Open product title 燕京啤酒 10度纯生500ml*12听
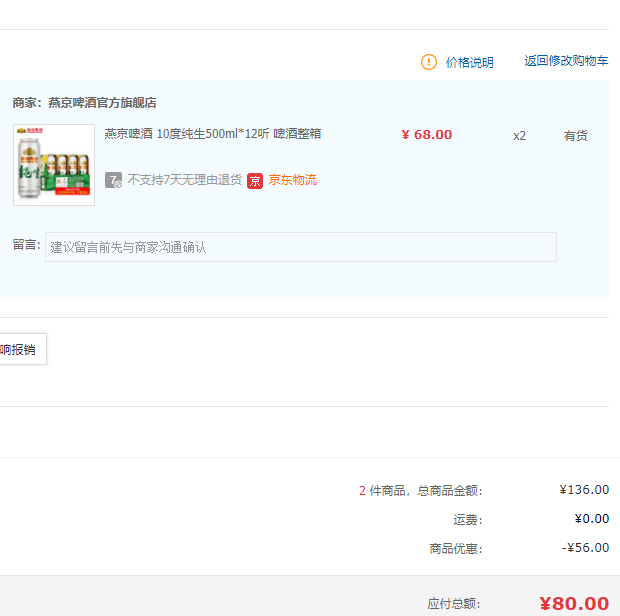The image size is (620, 616). tap(213, 134)
